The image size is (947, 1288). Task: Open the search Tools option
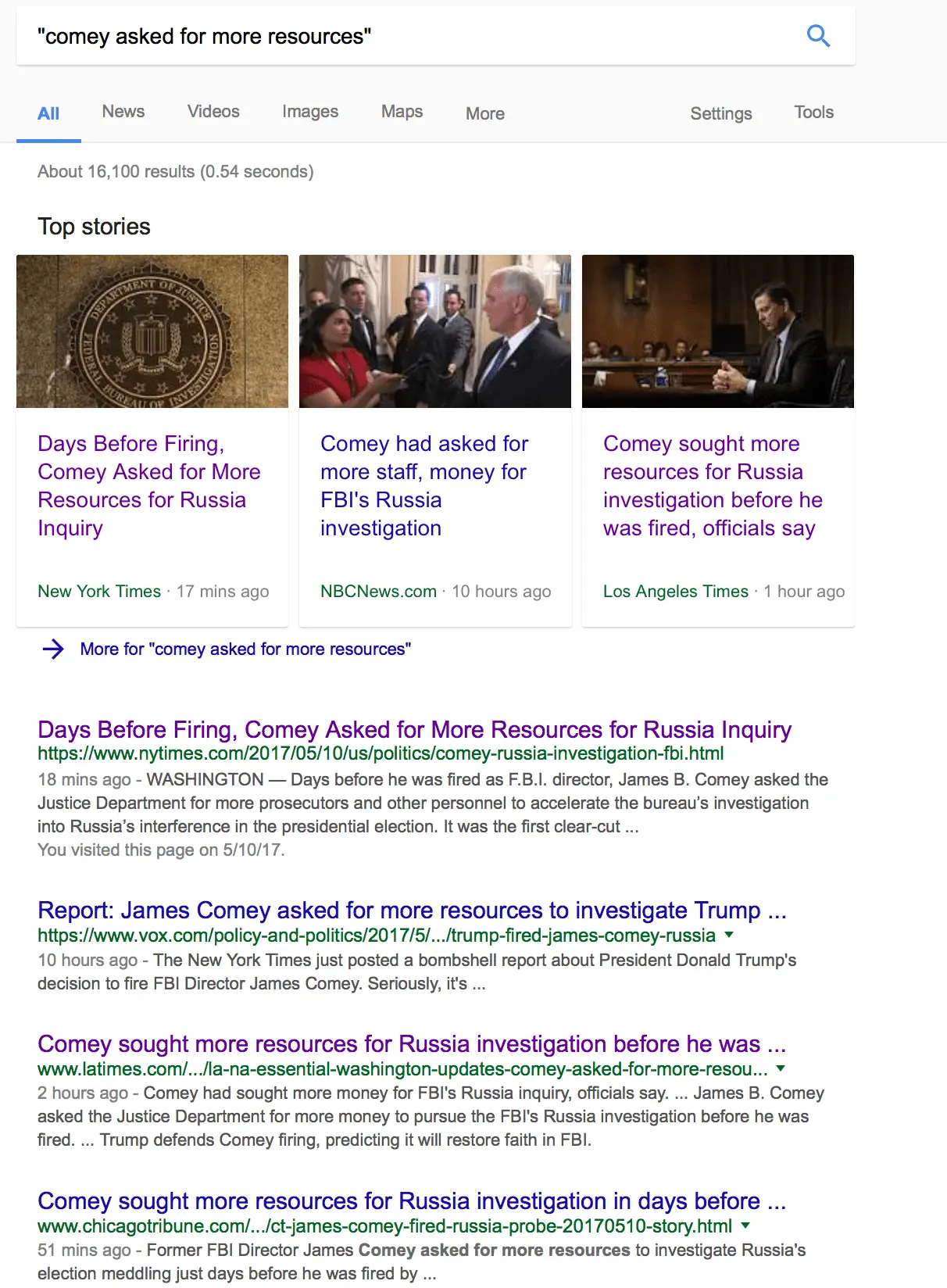pos(814,113)
